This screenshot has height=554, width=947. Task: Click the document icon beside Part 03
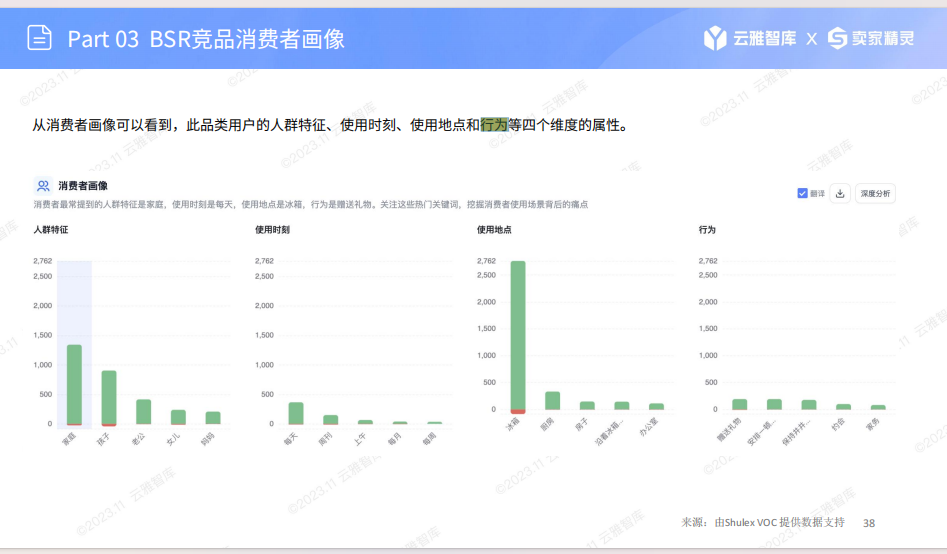(39, 38)
